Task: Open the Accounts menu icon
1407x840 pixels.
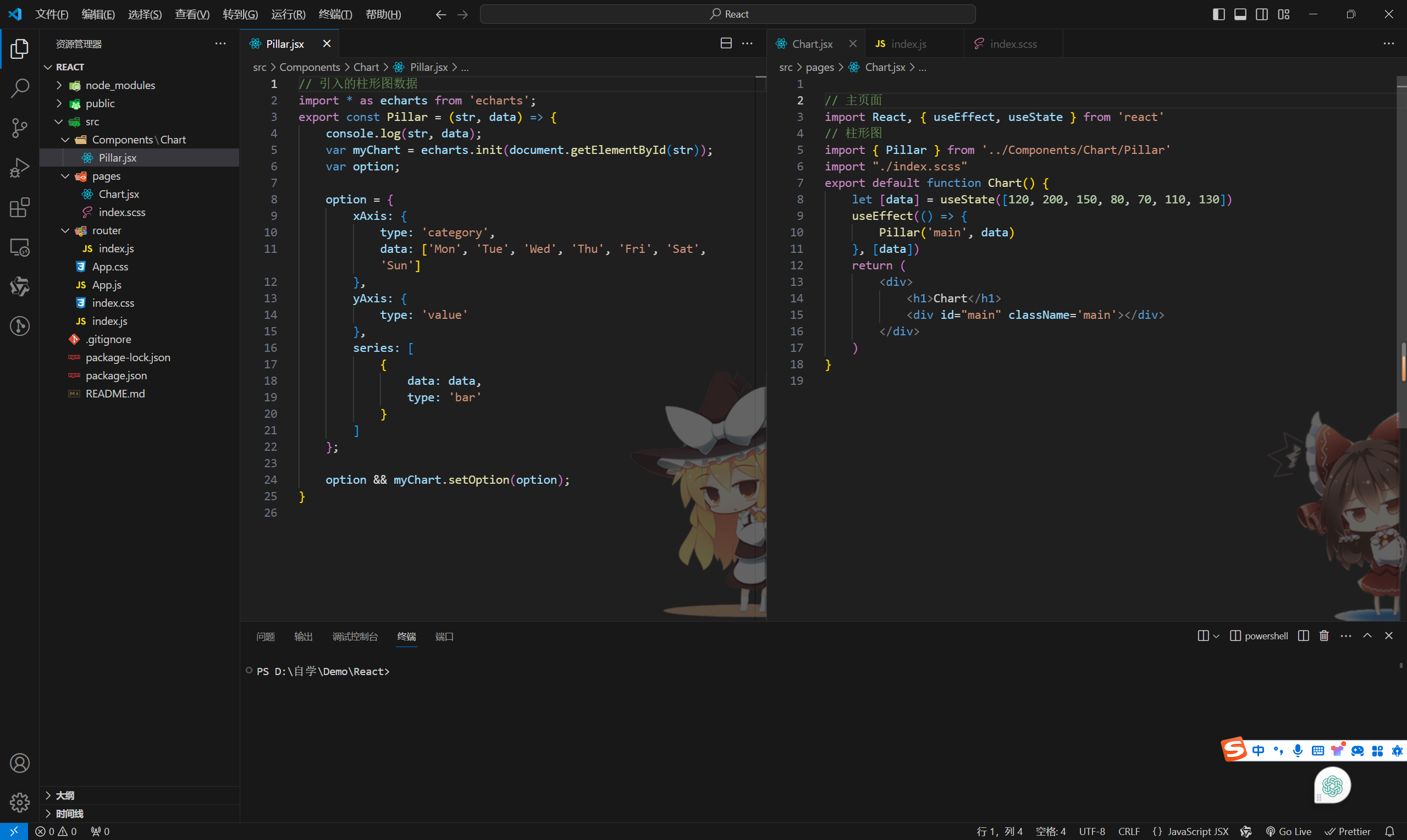Action: coord(20,763)
